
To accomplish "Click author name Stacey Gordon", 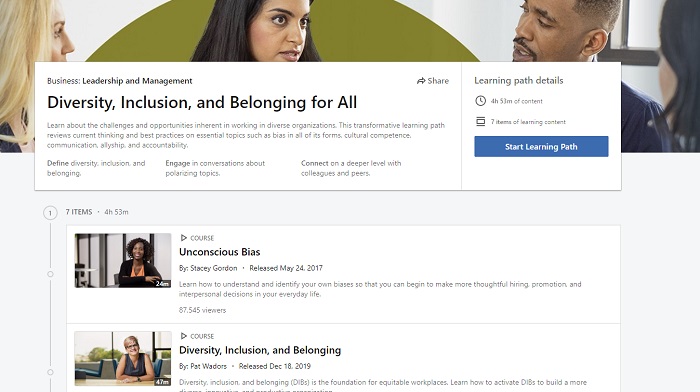I will click(214, 268).
